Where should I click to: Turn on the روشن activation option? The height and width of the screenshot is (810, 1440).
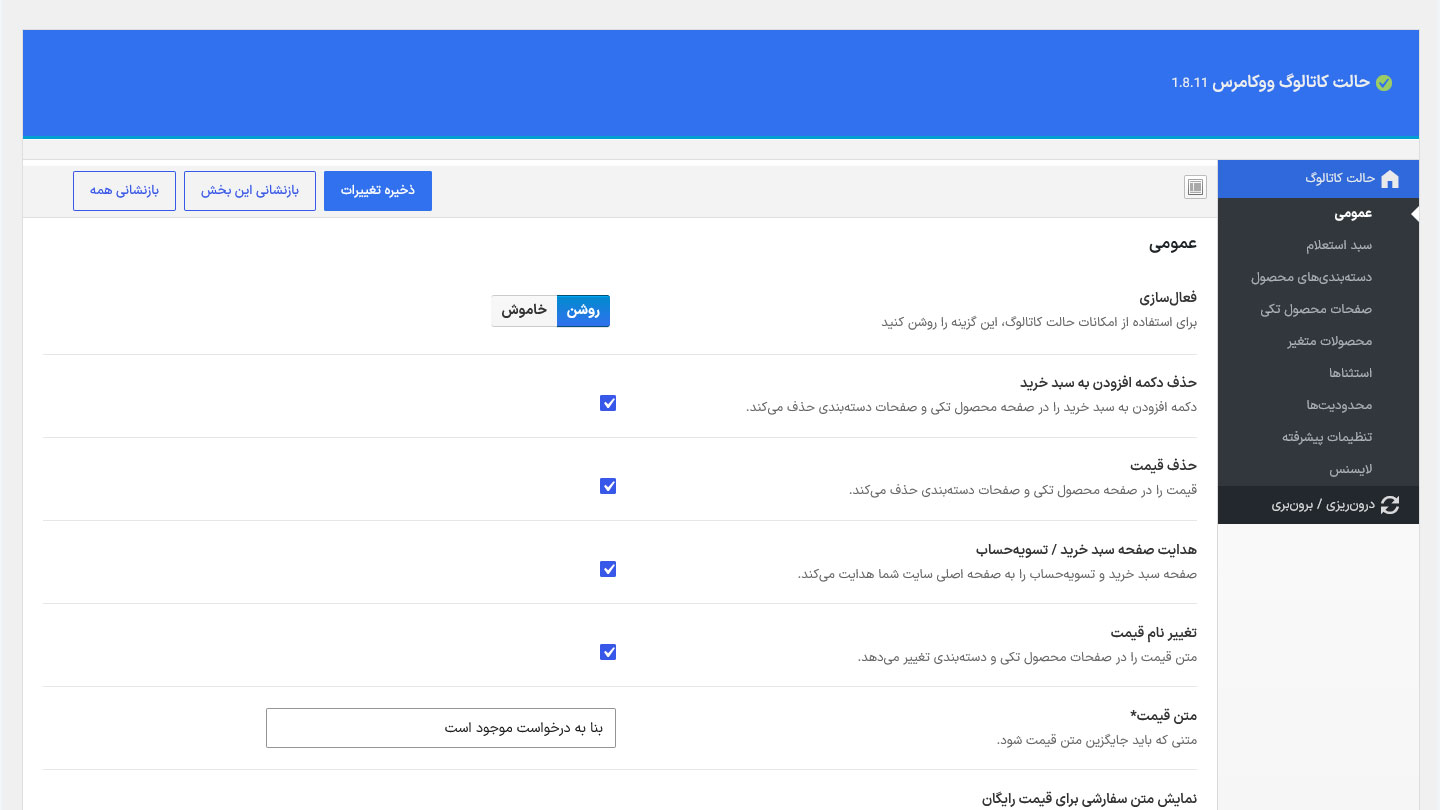(583, 311)
